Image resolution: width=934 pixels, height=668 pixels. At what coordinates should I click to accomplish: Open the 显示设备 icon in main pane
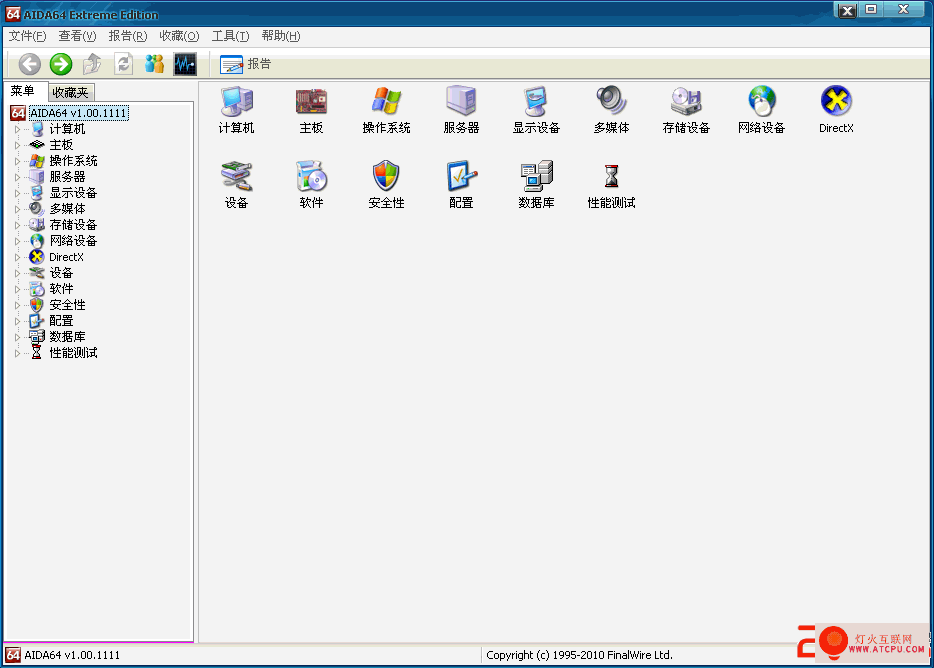(537, 110)
